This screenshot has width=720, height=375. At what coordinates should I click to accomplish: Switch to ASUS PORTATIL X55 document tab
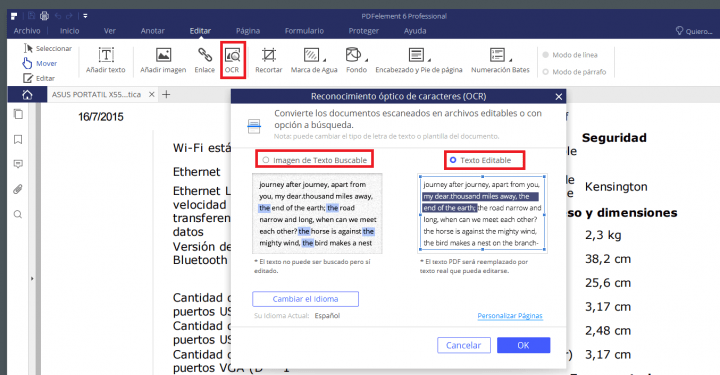coord(96,95)
